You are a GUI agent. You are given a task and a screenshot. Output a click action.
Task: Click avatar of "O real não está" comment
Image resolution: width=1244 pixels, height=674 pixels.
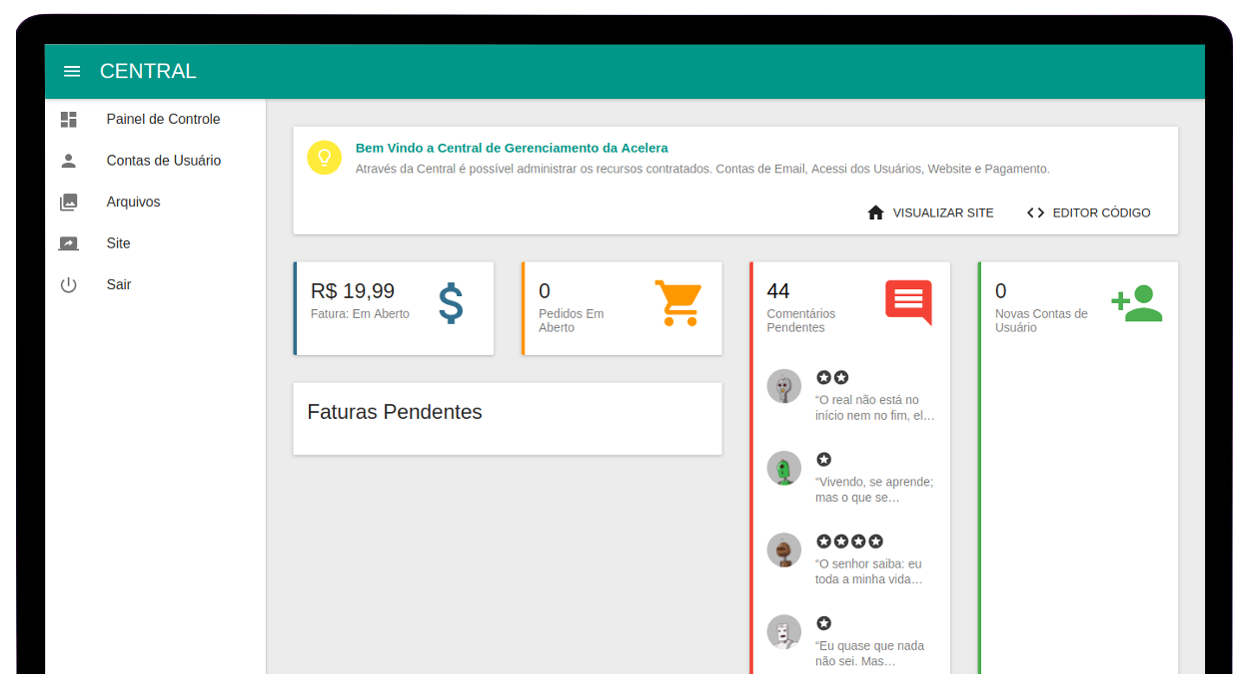pos(784,386)
